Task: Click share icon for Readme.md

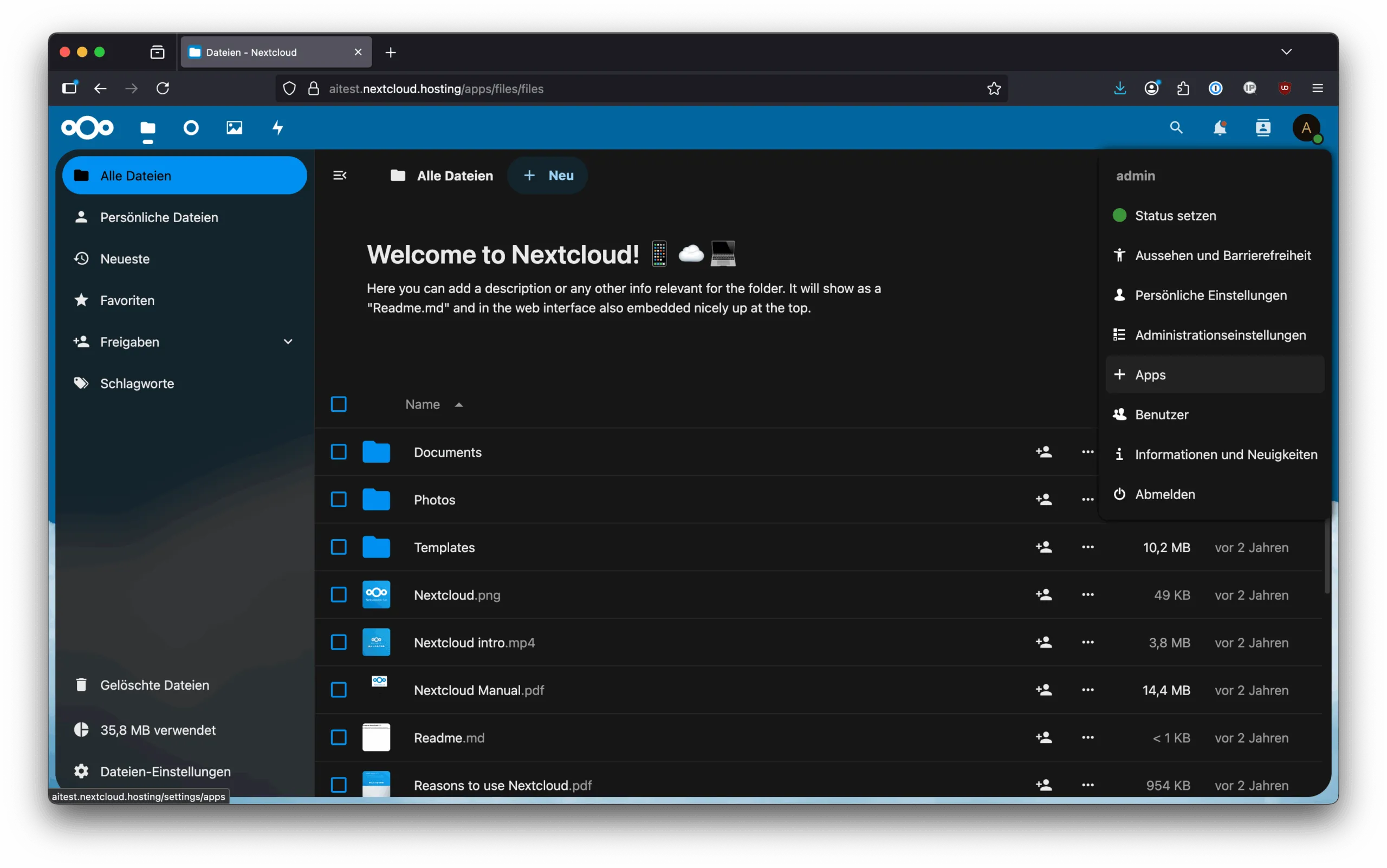Action: coord(1044,739)
